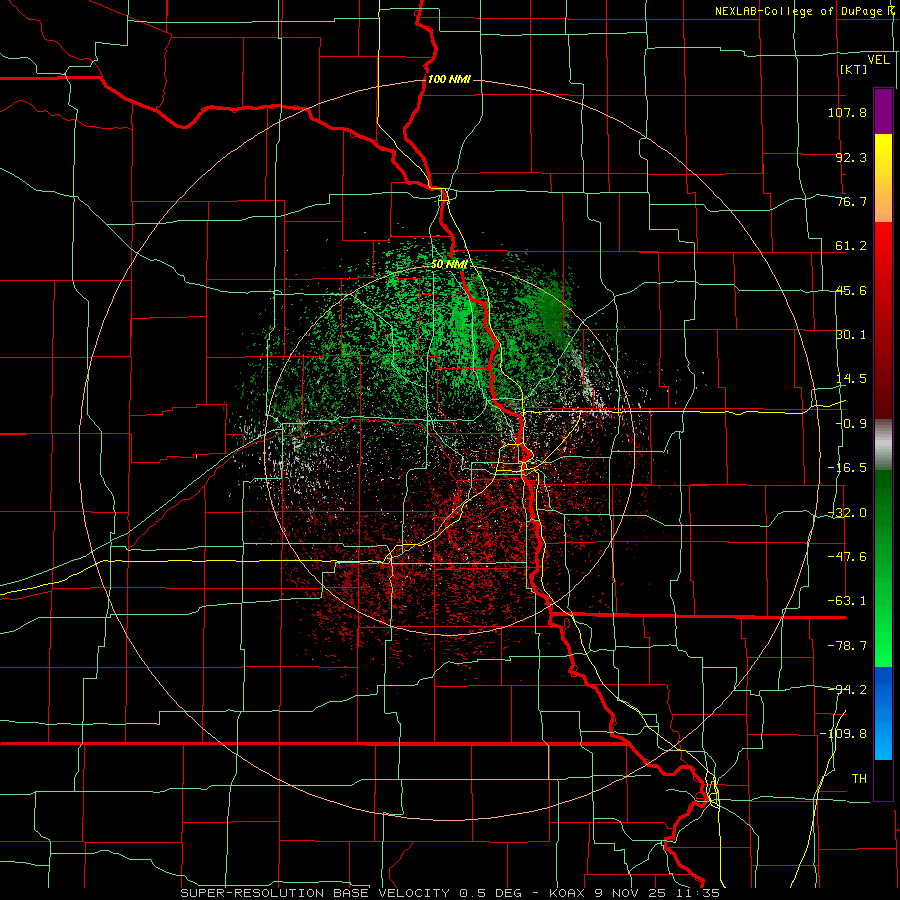Image resolution: width=900 pixels, height=900 pixels.
Task: Click the [KT] units label
Action: (x=854, y=69)
